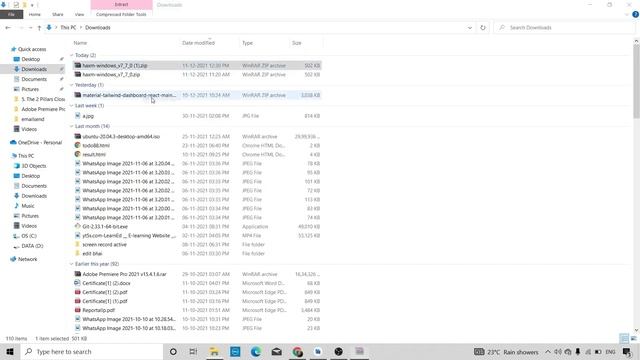The height and width of the screenshot is (360, 640).
Task: Collapse the Last month group
Action: click(x=72, y=126)
